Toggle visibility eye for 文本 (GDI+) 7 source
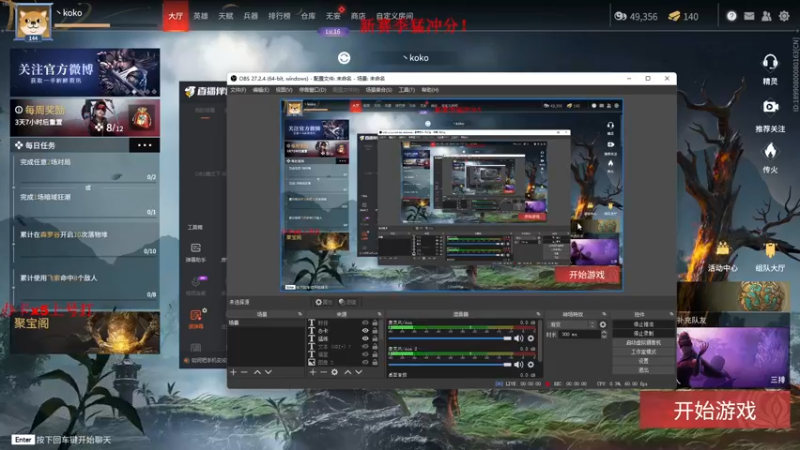Screen dimensions: 800x450 tap(365, 346)
